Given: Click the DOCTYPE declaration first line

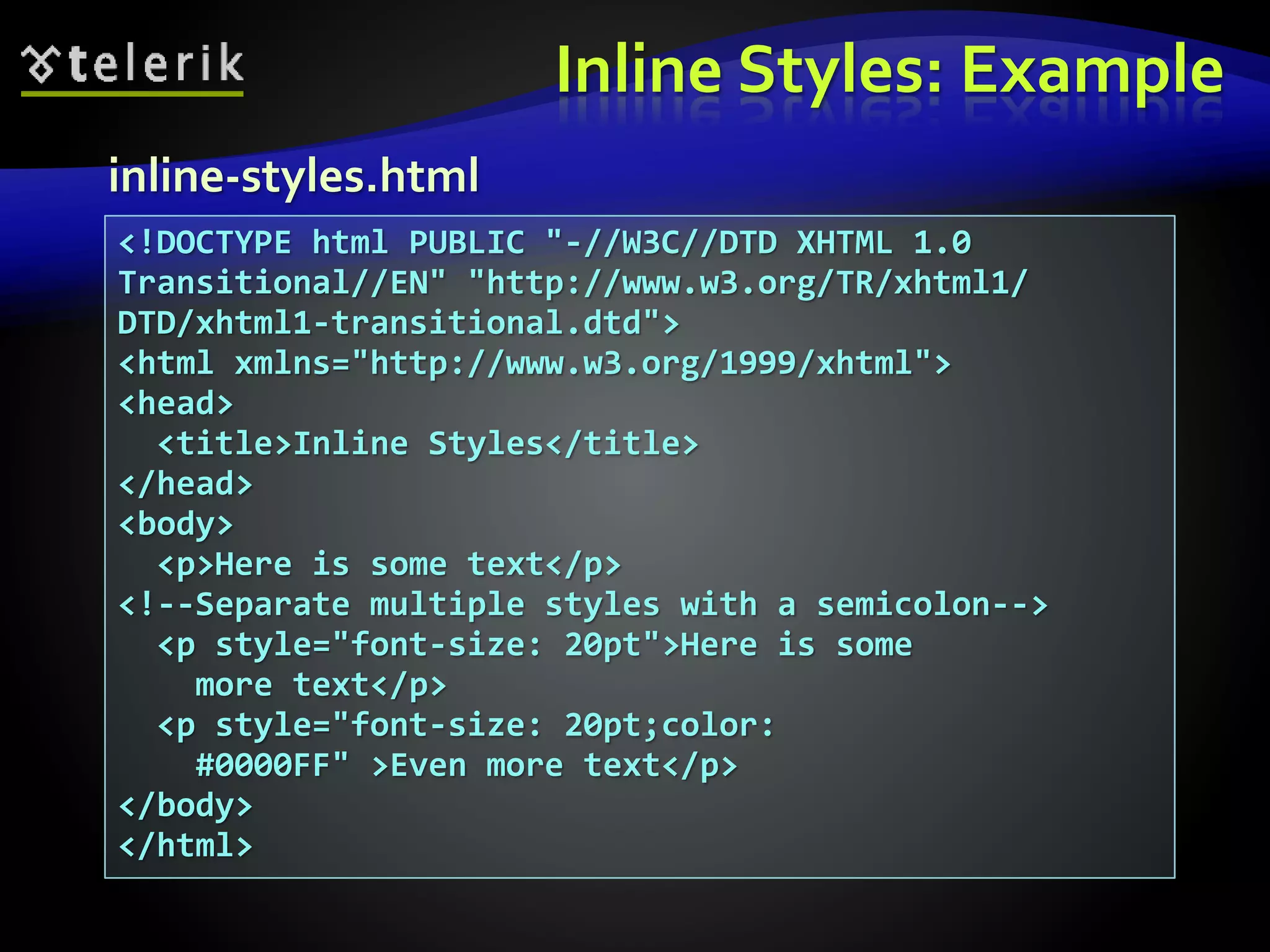Looking at the screenshot, I should click(x=544, y=242).
